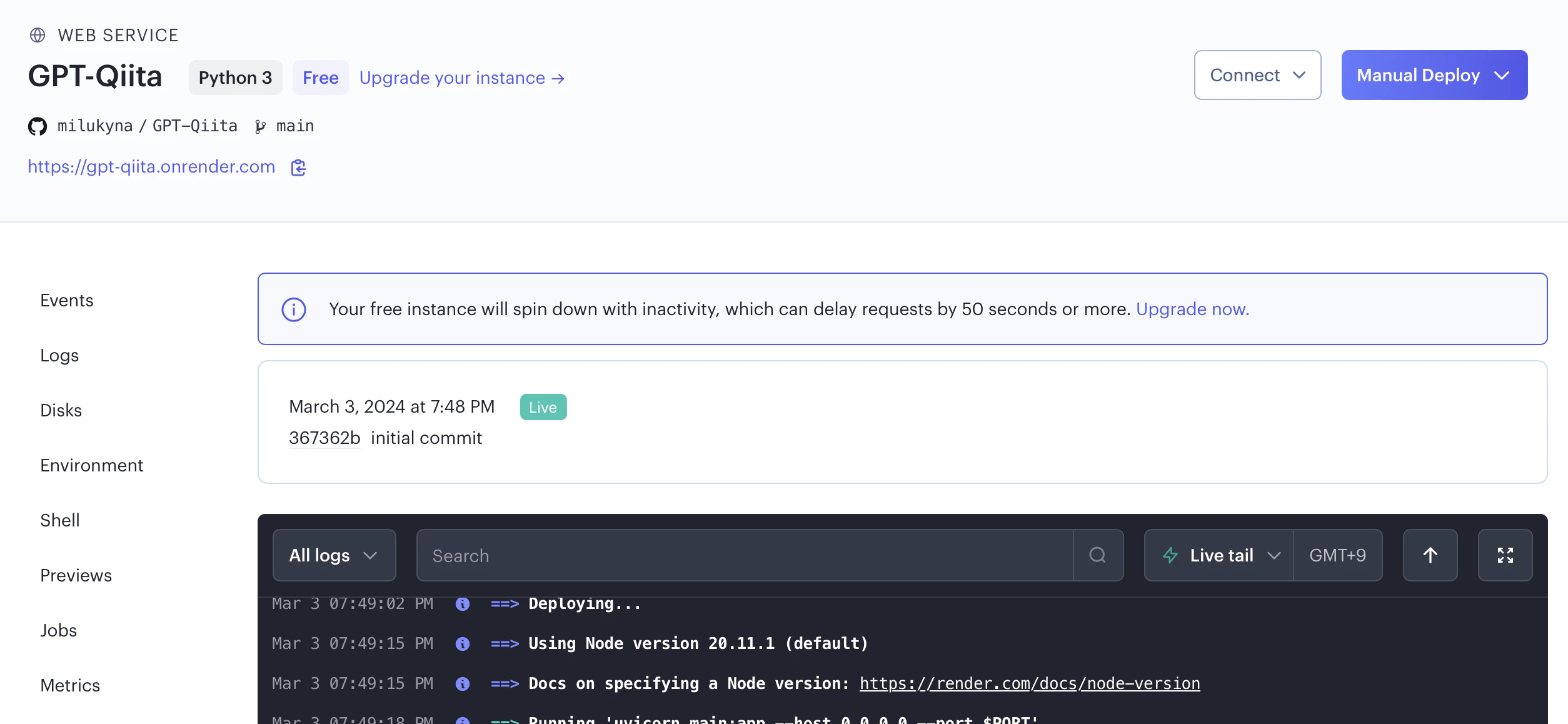
Task: Open the Disks sidebar section
Action: 61,411
